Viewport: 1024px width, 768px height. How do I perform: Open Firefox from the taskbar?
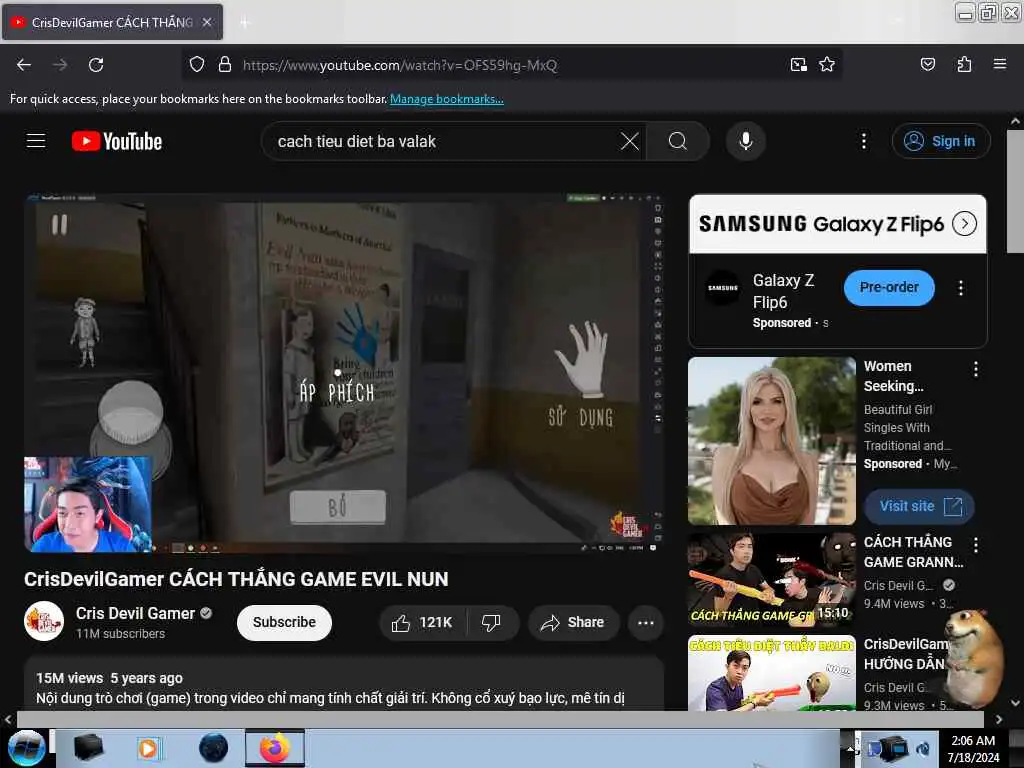tap(275, 748)
